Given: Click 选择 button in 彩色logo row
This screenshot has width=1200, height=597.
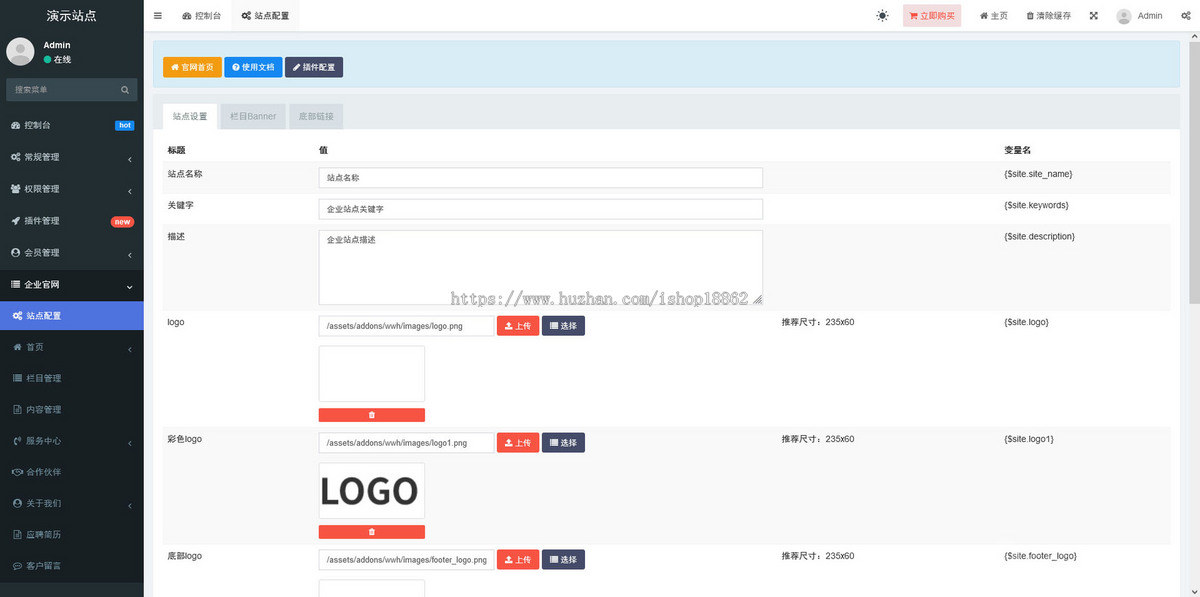Looking at the screenshot, I should click(x=563, y=442).
